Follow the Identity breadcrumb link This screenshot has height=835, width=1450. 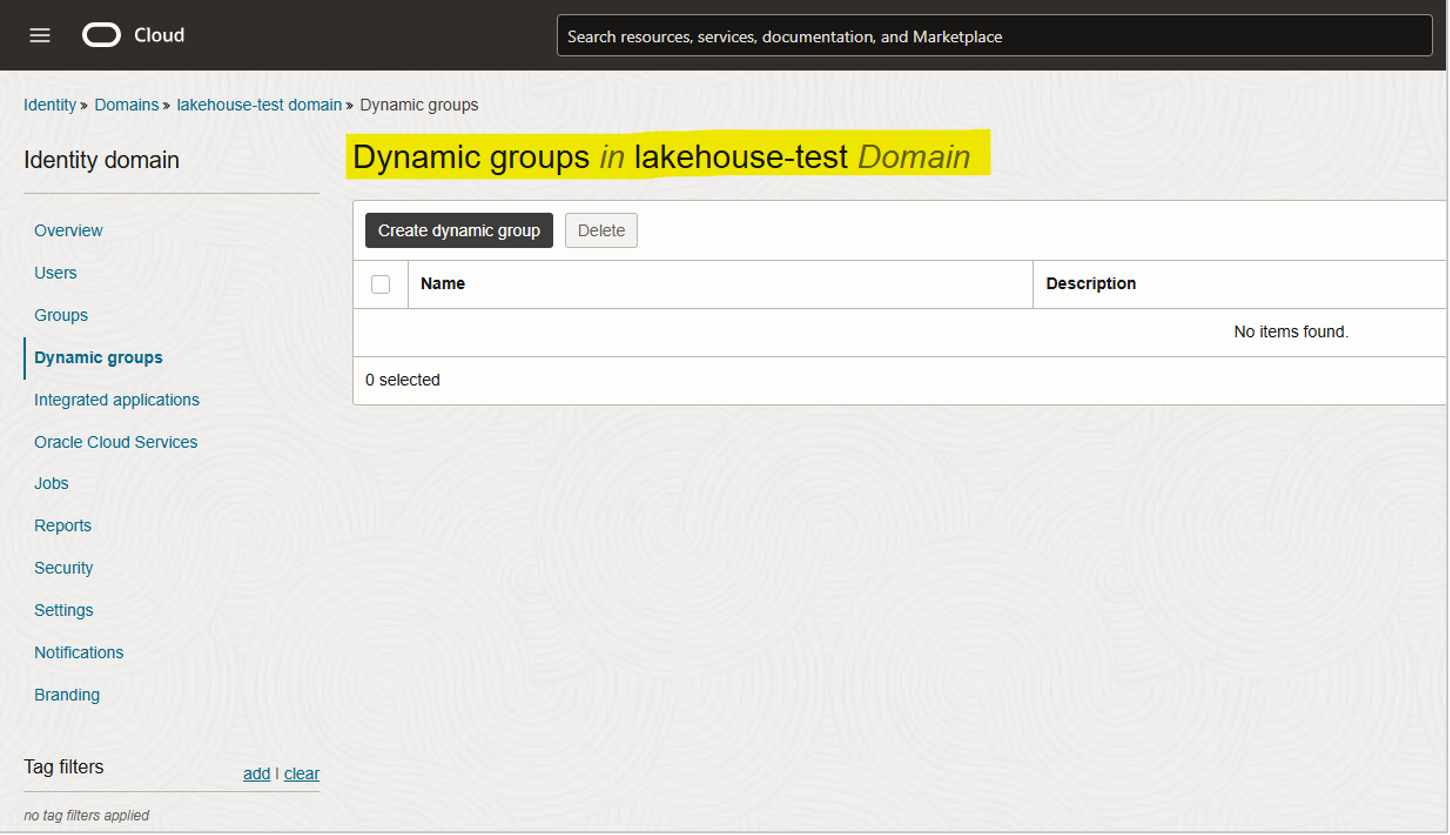click(50, 104)
